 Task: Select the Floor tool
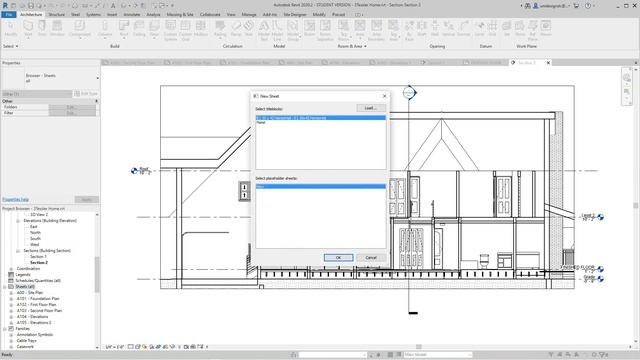click(154, 29)
